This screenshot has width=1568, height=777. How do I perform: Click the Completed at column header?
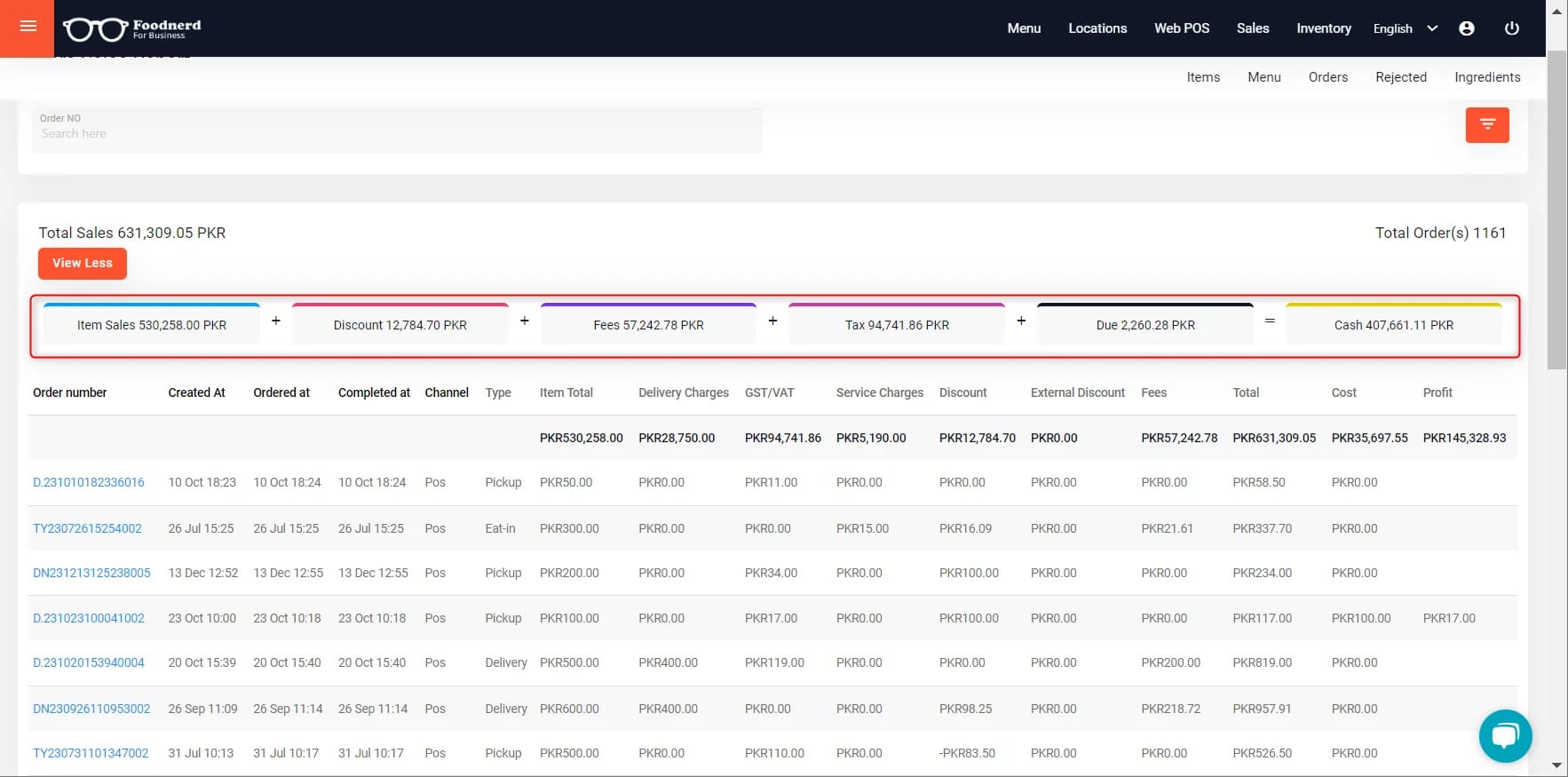point(374,392)
